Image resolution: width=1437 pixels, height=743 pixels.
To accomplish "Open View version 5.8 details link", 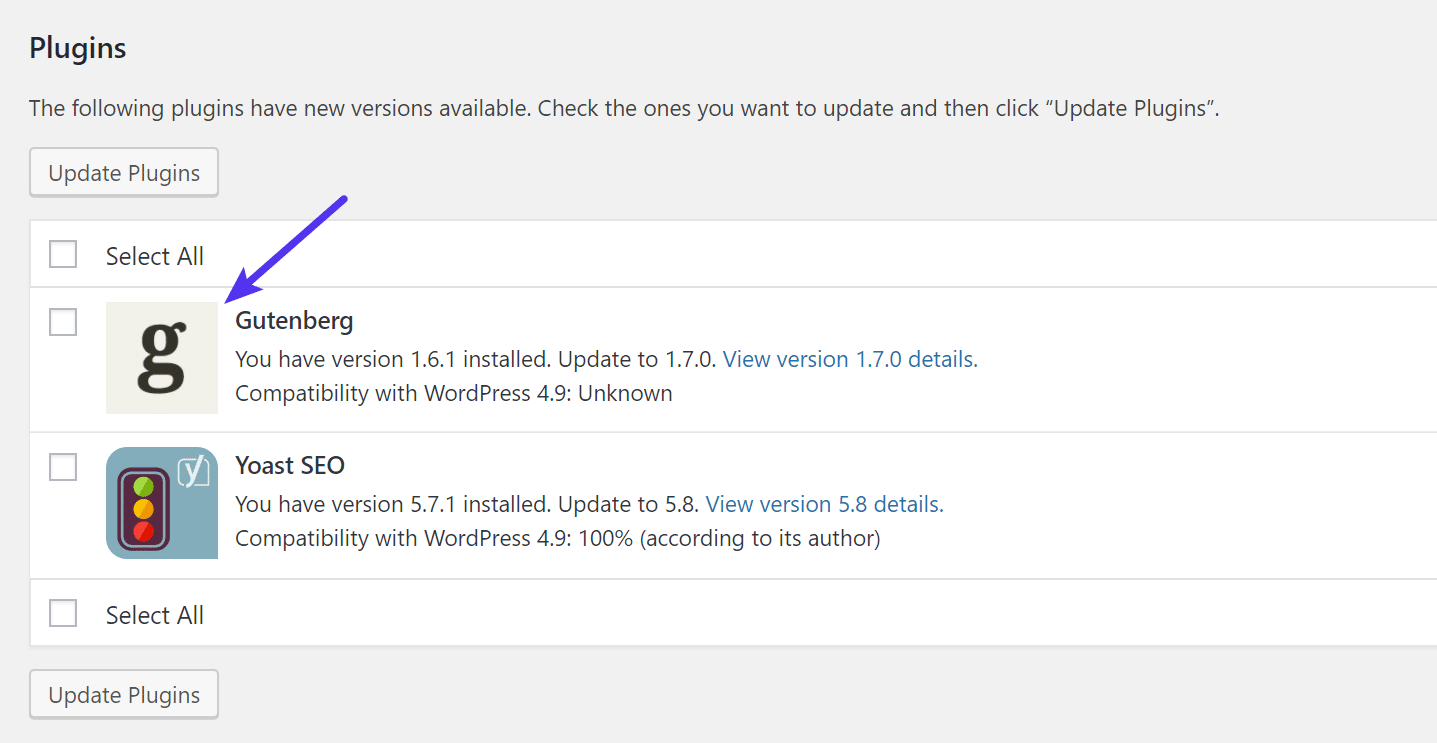I will [823, 504].
